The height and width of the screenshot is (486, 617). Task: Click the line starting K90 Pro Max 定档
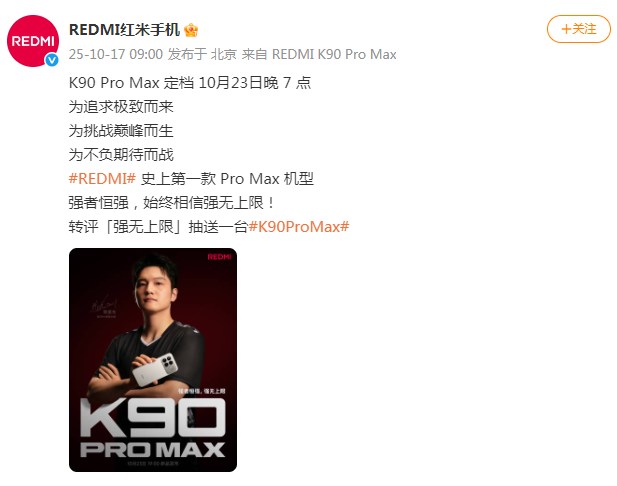tap(190, 83)
